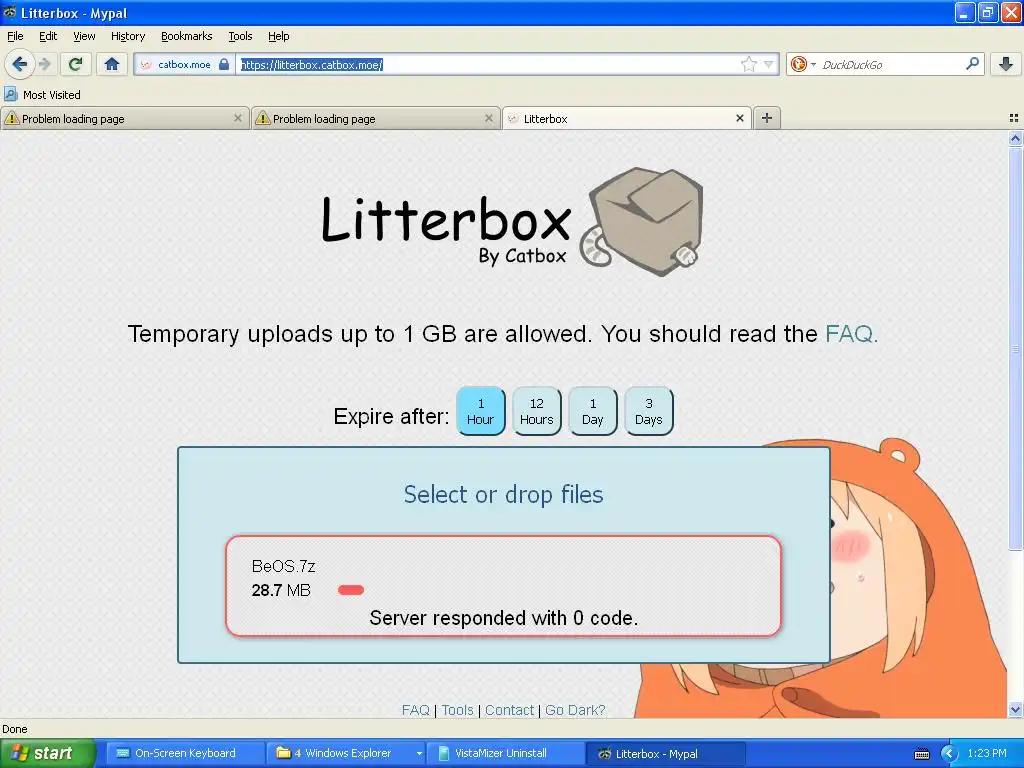Click the keyboard tray icon
Viewport: 1024px width, 768px height.
[921, 754]
